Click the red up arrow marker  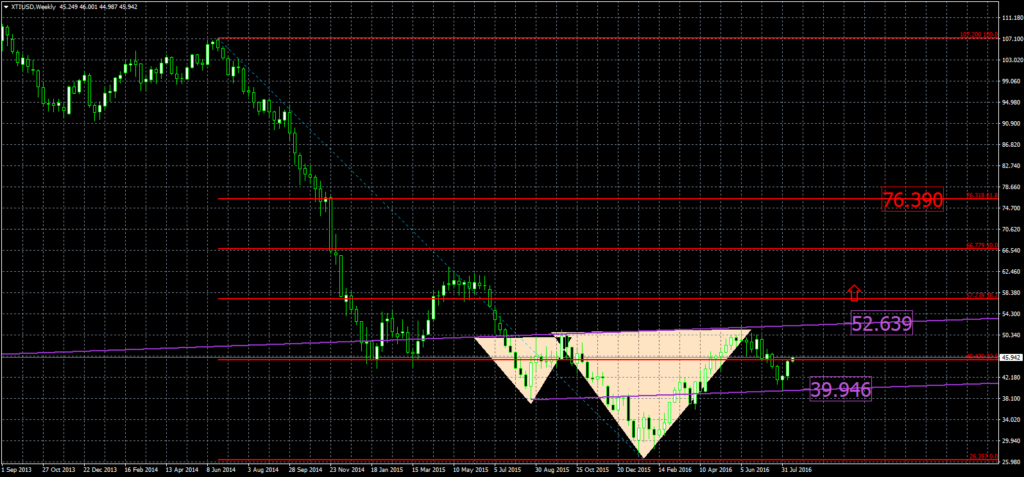click(854, 292)
